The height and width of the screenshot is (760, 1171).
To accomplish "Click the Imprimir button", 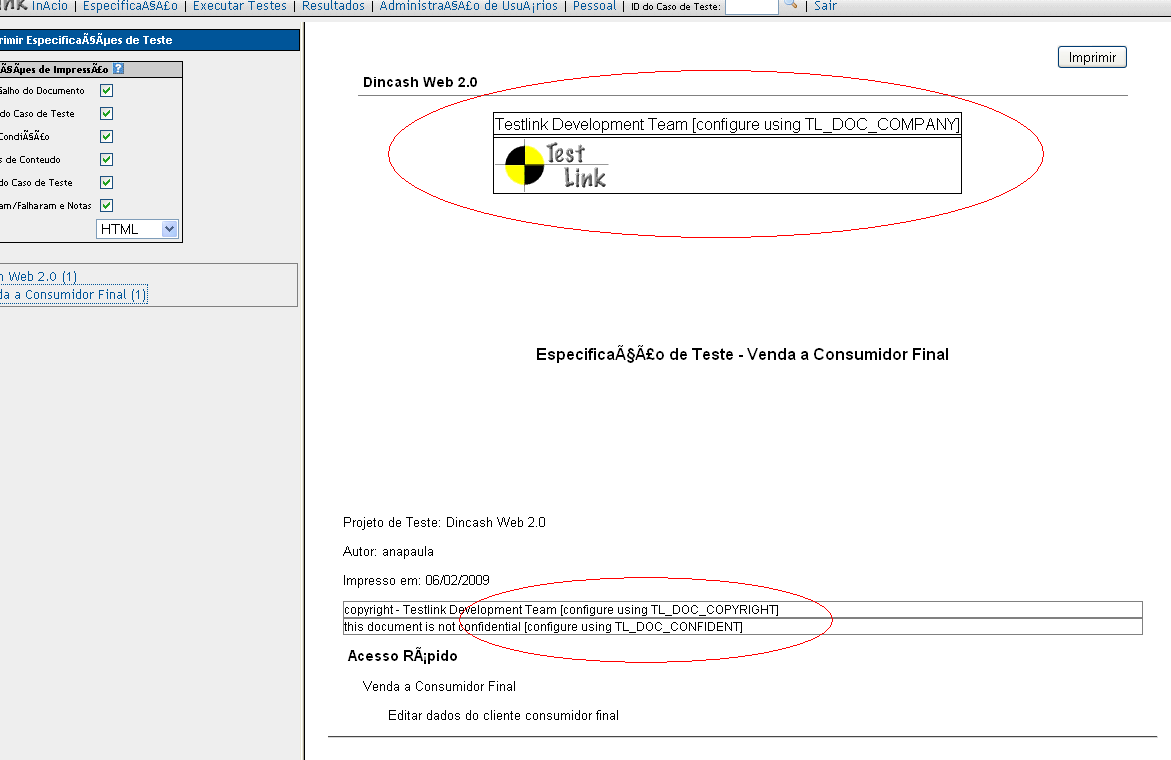I will pyautogui.click(x=1092, y=57).
